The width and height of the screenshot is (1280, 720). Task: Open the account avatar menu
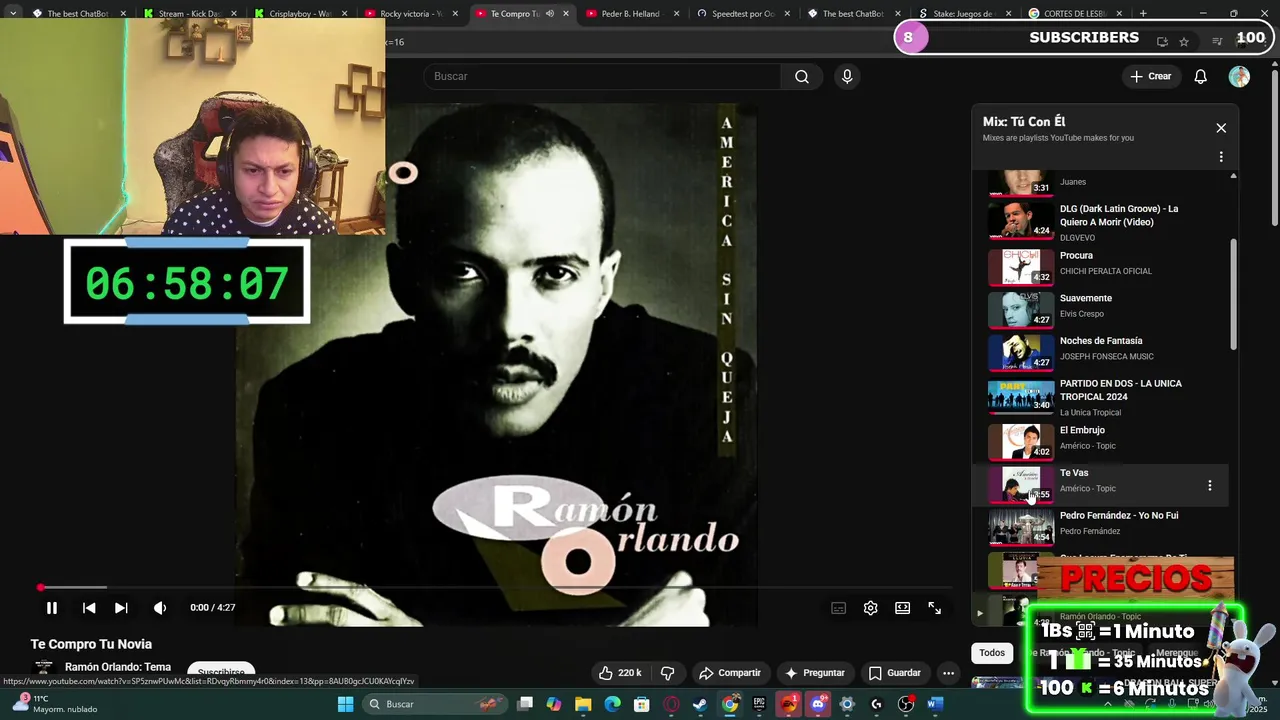click(x=1239, y=76)
